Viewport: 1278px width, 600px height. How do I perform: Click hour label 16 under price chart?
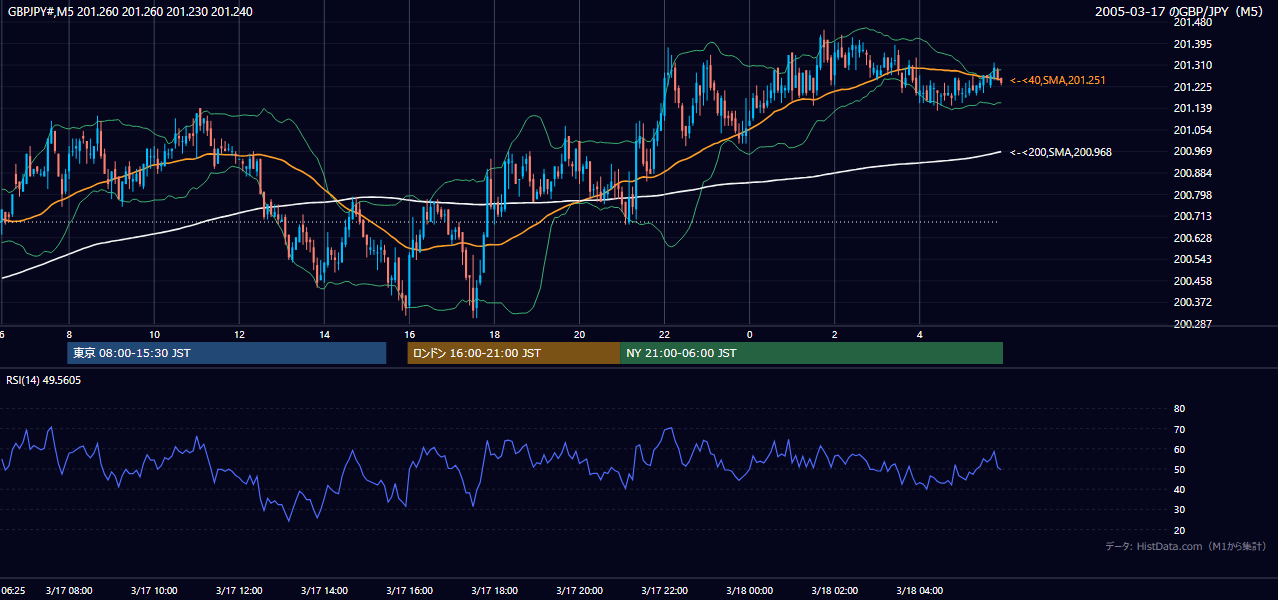(x=409, y=334)
